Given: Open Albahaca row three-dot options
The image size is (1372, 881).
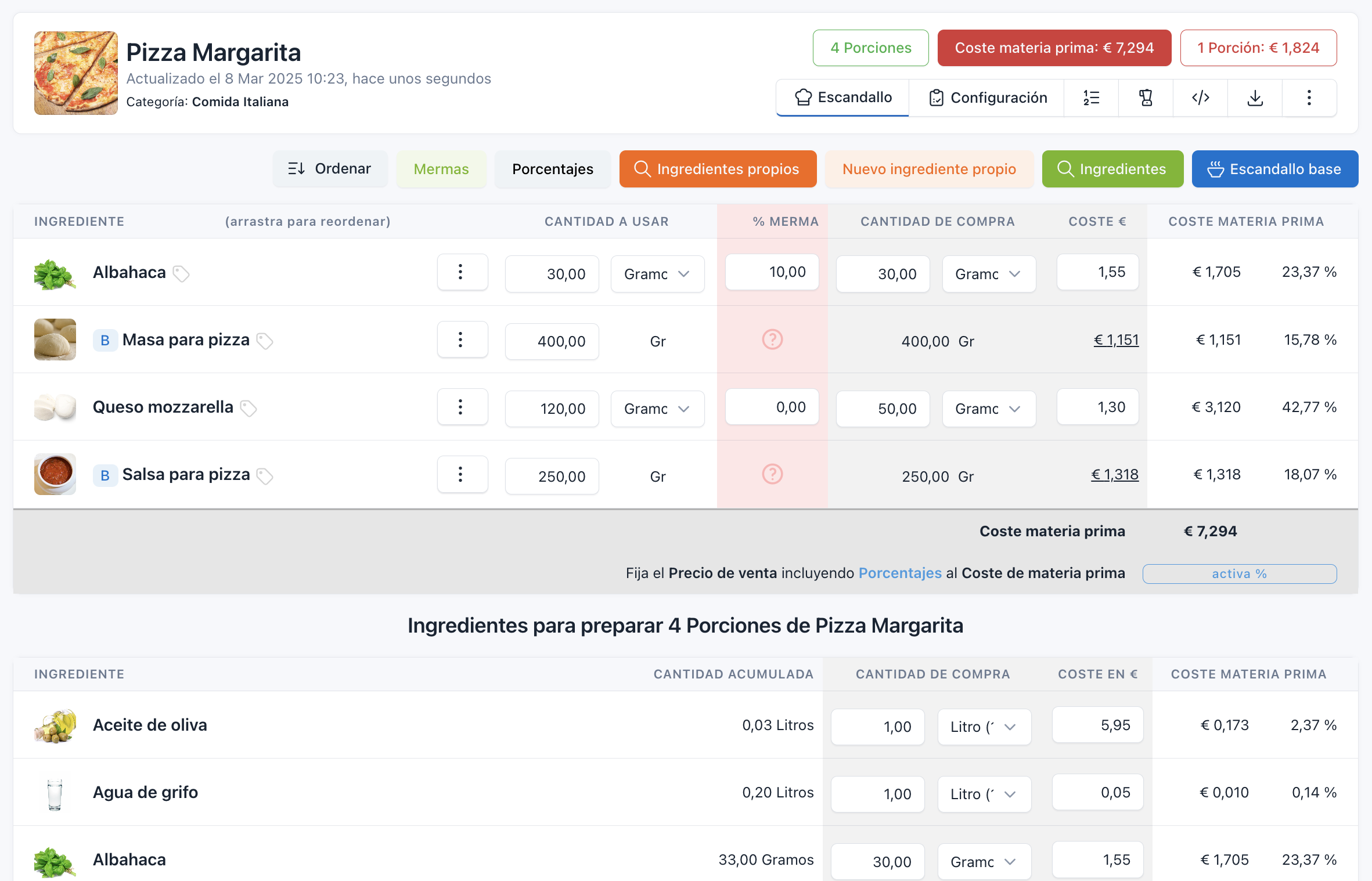Looking at the screenshot, I should click(462, 272).
